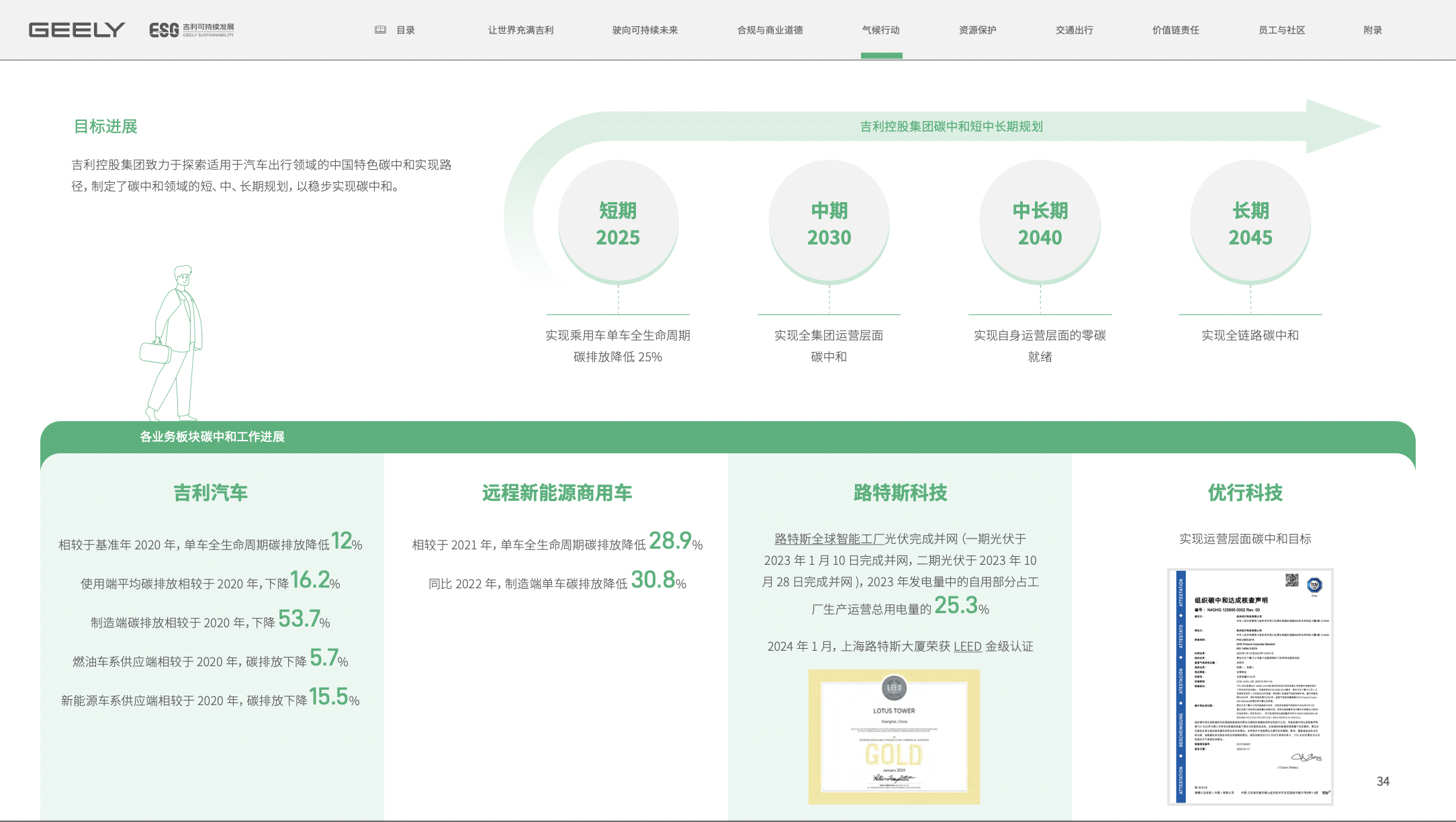
Task: Go to 员工与社区 section
Action: coord(1281,30)
